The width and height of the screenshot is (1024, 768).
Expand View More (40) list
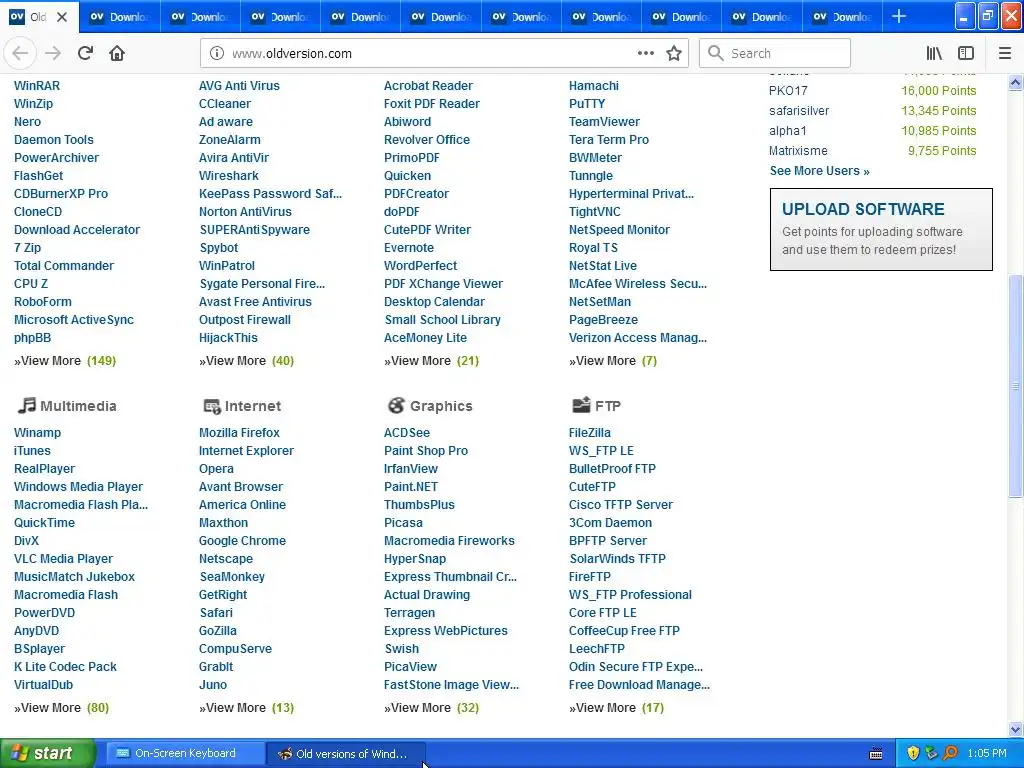click(x=246, y=360)
